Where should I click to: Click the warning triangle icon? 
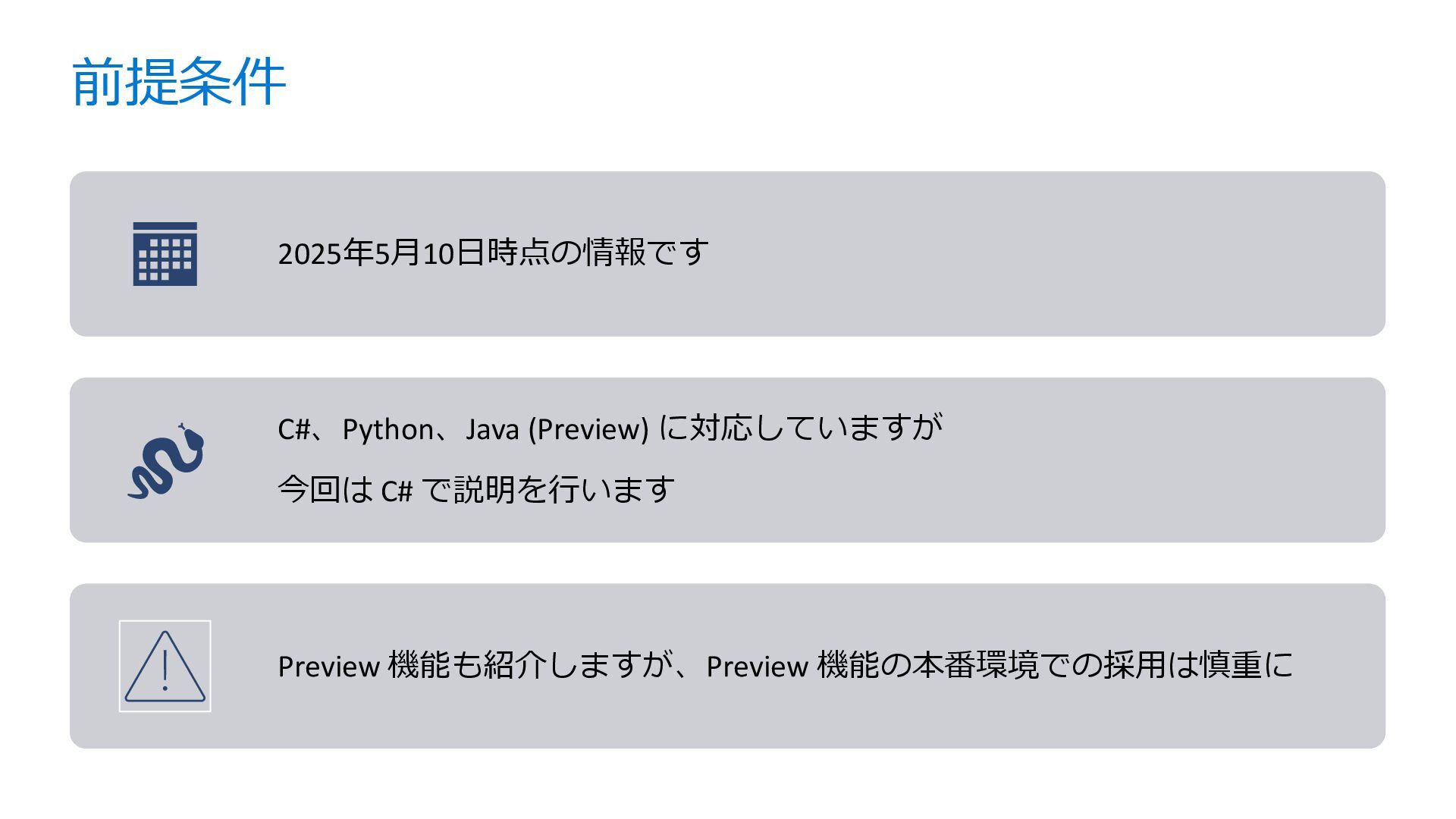165,667
